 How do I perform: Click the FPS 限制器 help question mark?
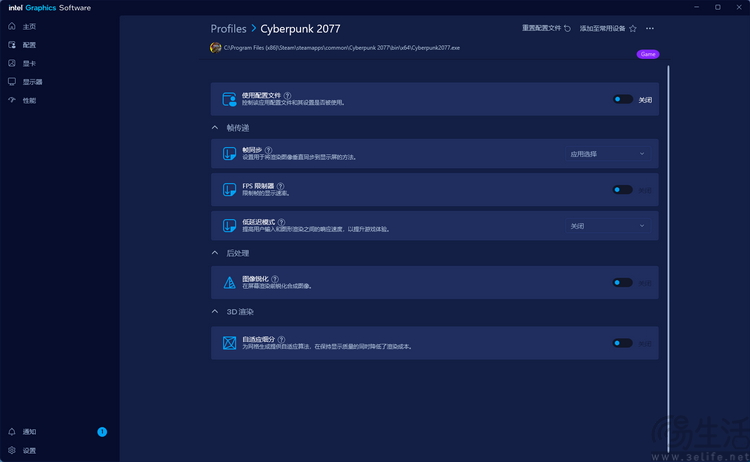(280, 186)
